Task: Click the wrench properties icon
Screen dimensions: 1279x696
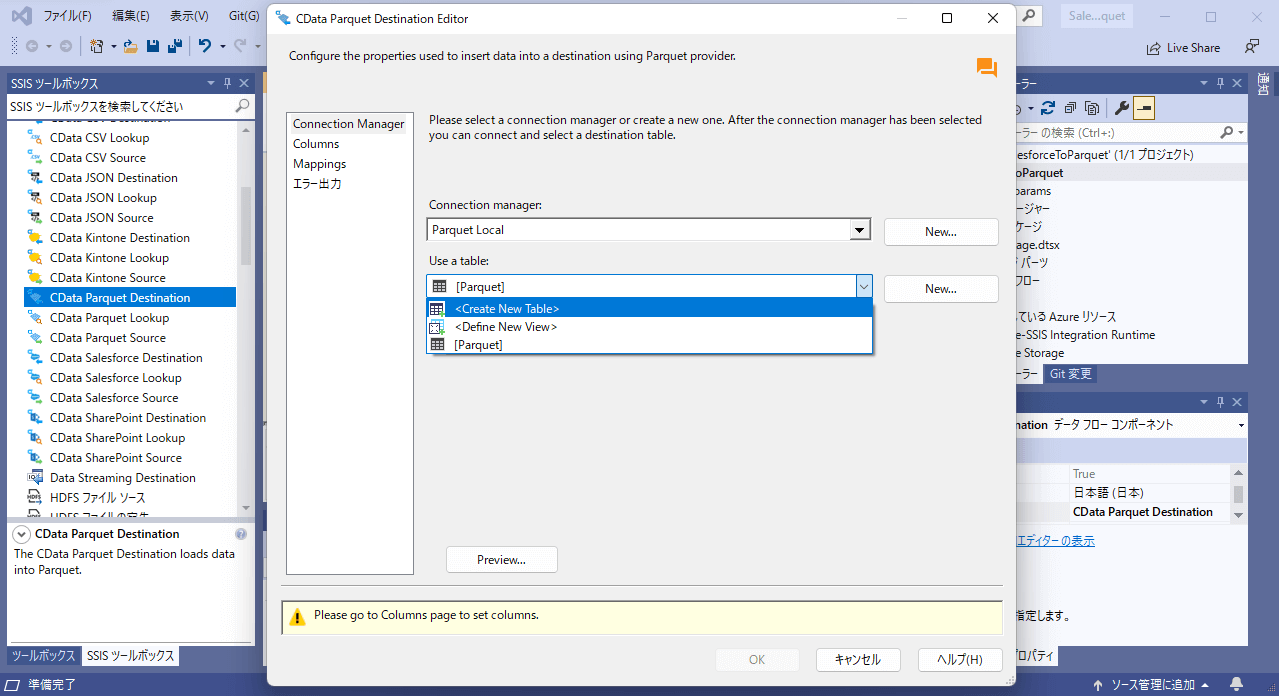Action: coord(1121,108)
